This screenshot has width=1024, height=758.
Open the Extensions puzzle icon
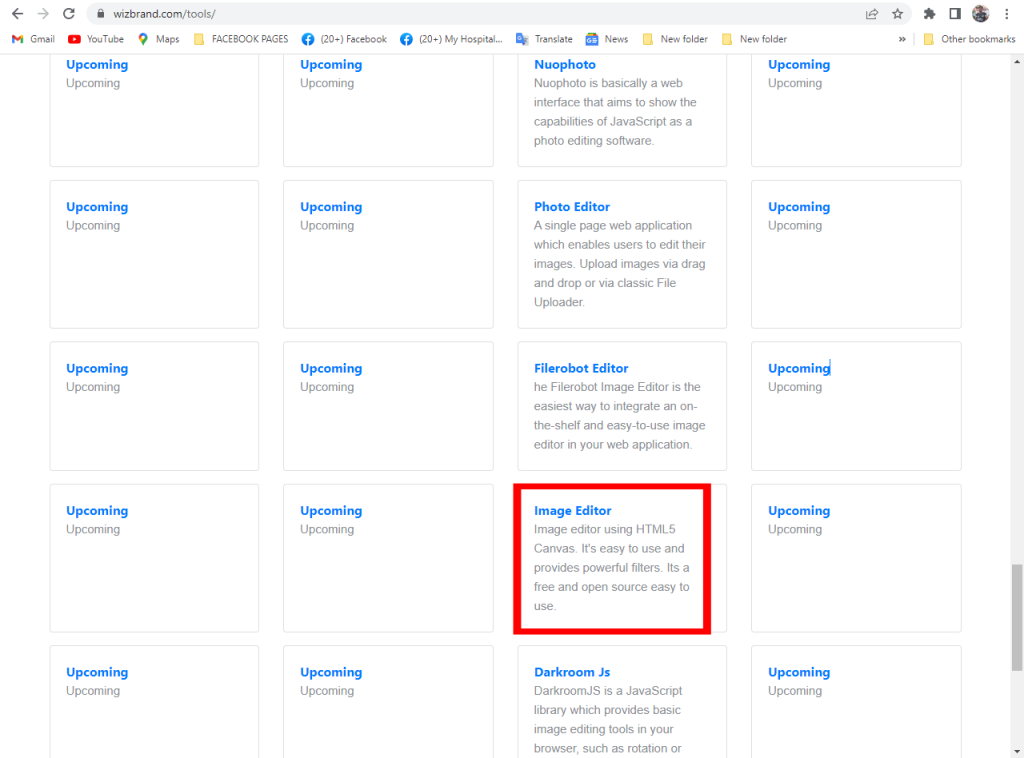pos(929,14)
